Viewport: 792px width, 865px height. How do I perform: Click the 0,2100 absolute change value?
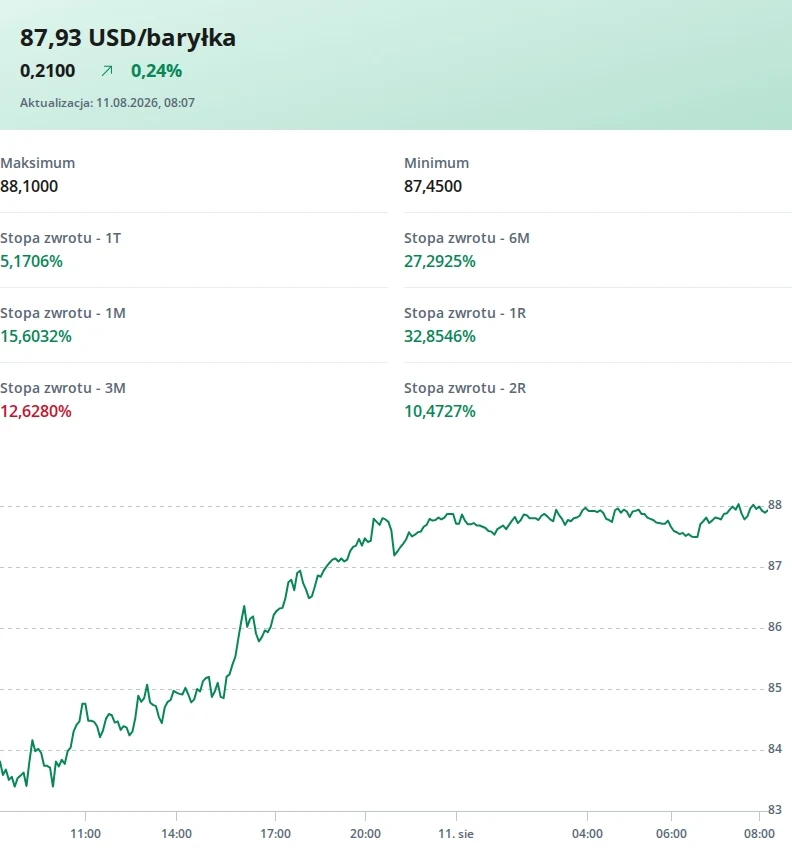tap(47, 71)
